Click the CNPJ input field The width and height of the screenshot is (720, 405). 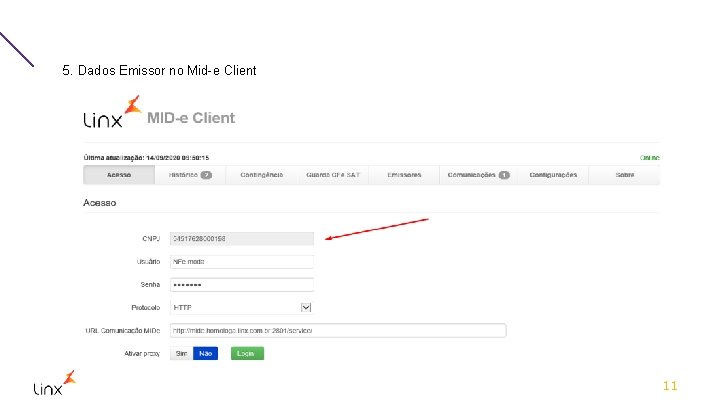click(242, 239)
